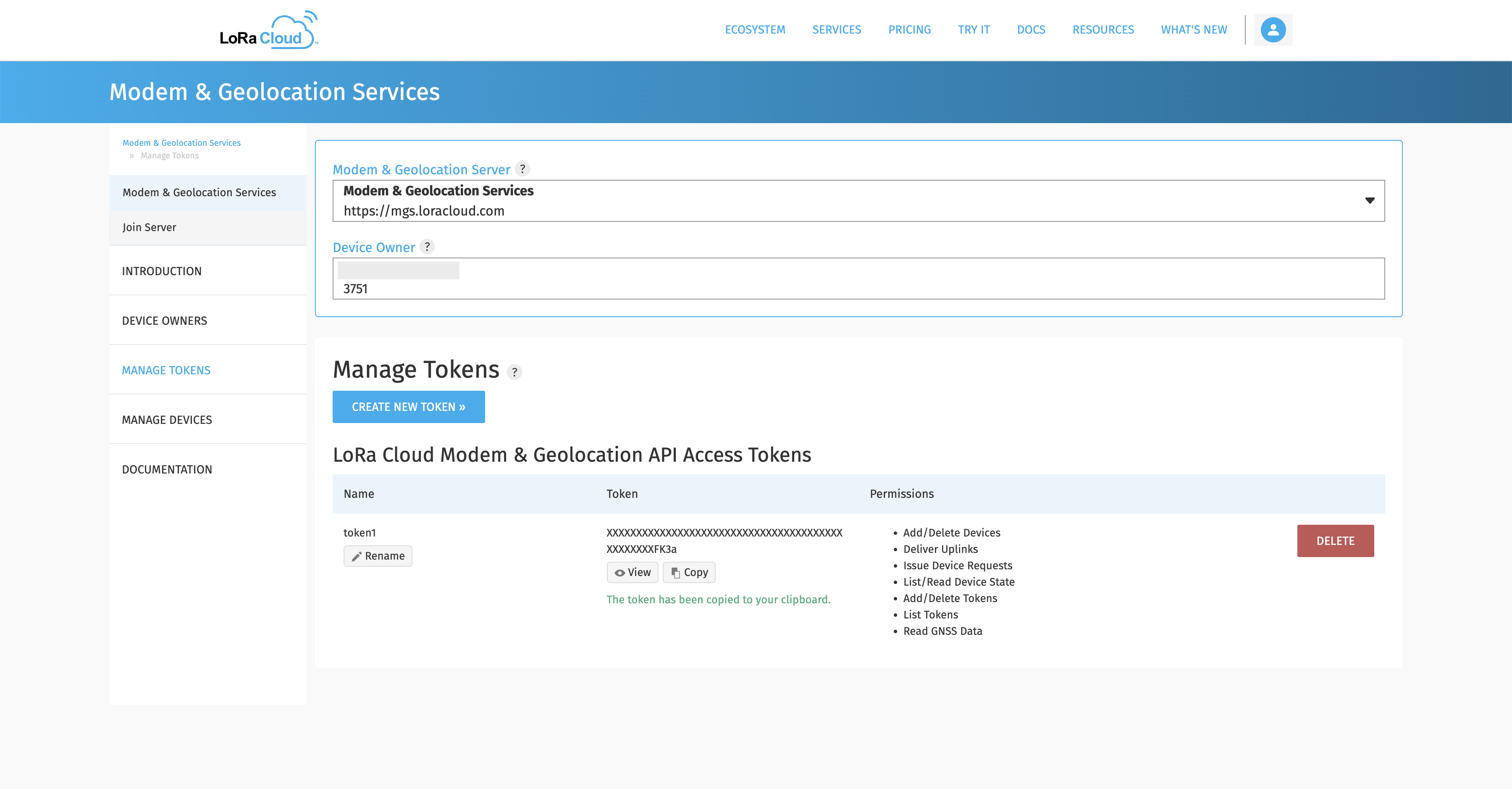
Task: Rename the token1 token
Action: tap(378, 556)
